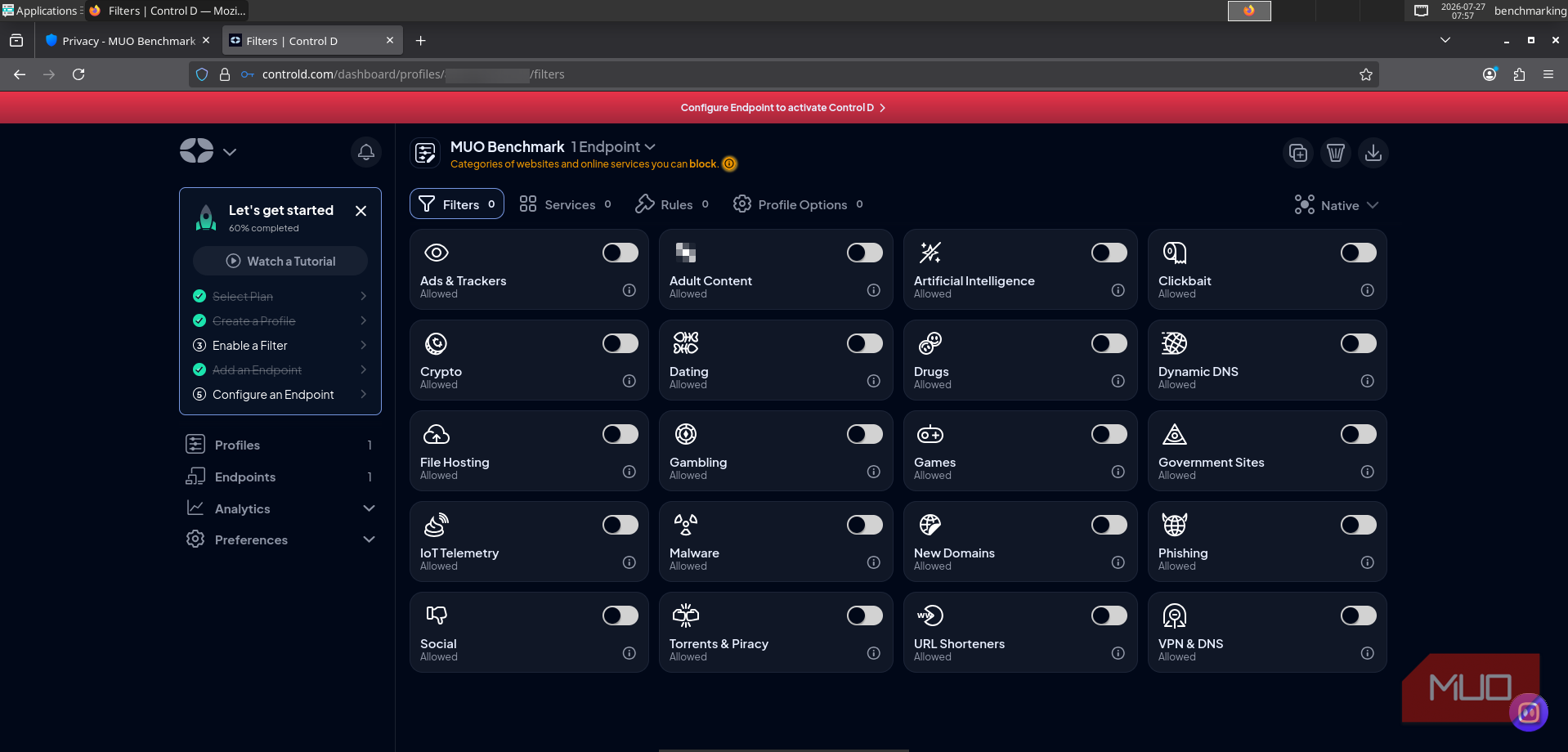Expand the Preferences section
This screenshot has height=752, width=1568.
369,539
